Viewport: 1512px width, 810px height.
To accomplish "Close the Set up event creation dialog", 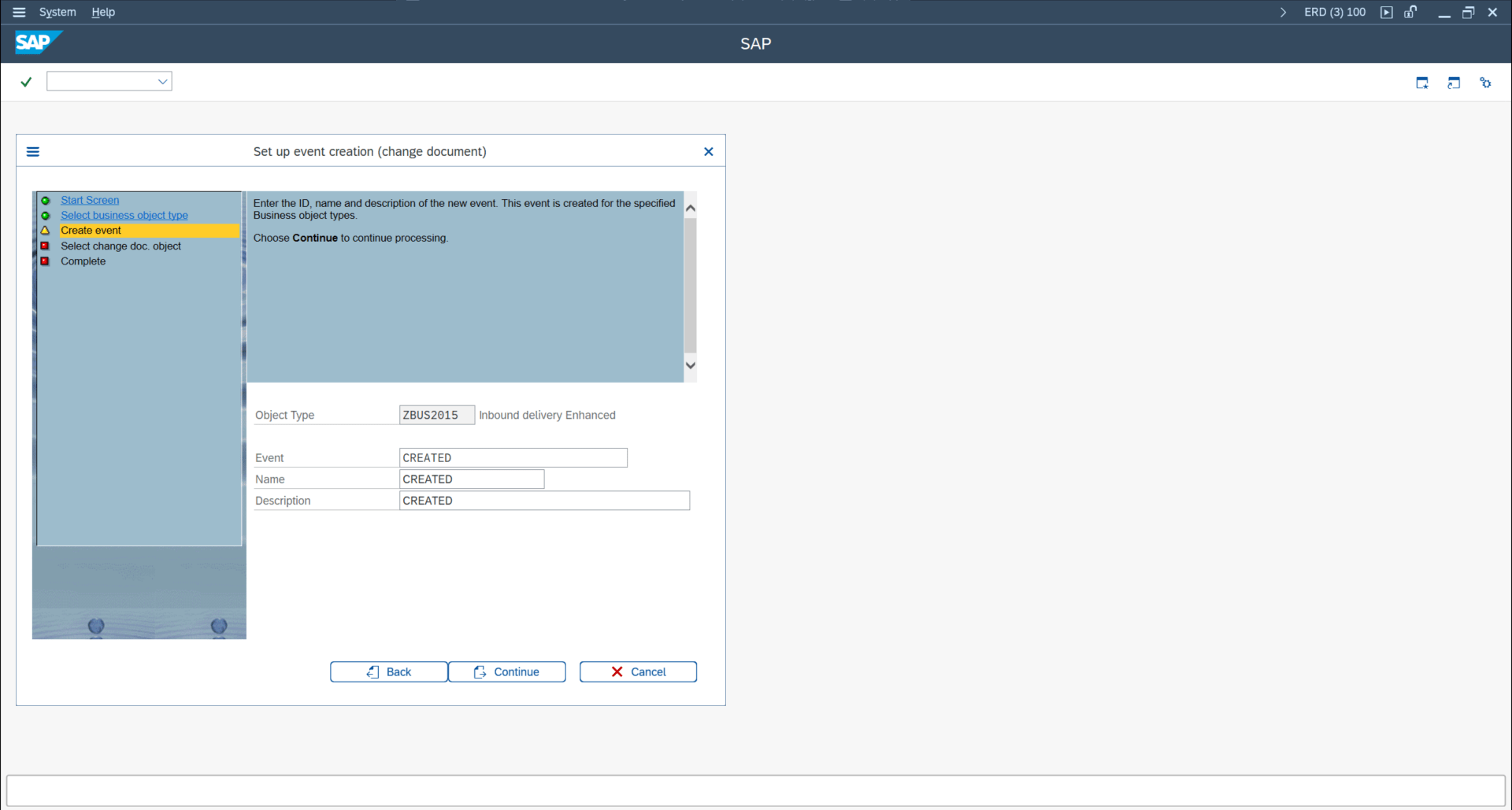I will click(709, 151).
